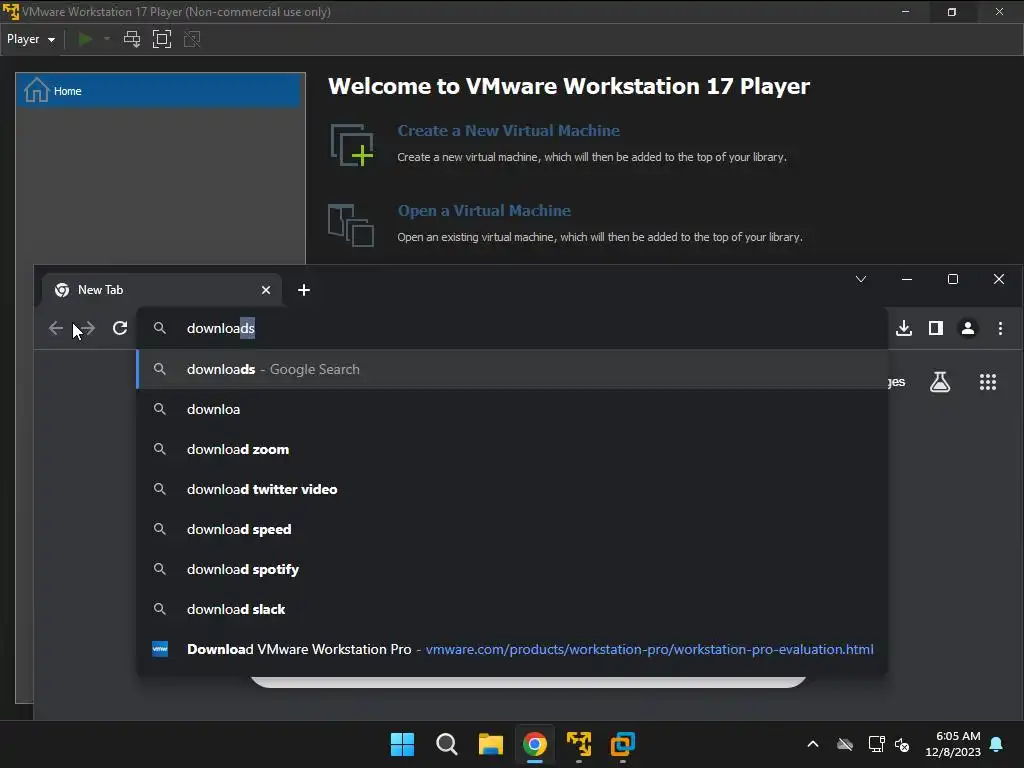Click Open a Virtual Machine link
Viewport: 1024px width, 768px height.
[484, 211]
